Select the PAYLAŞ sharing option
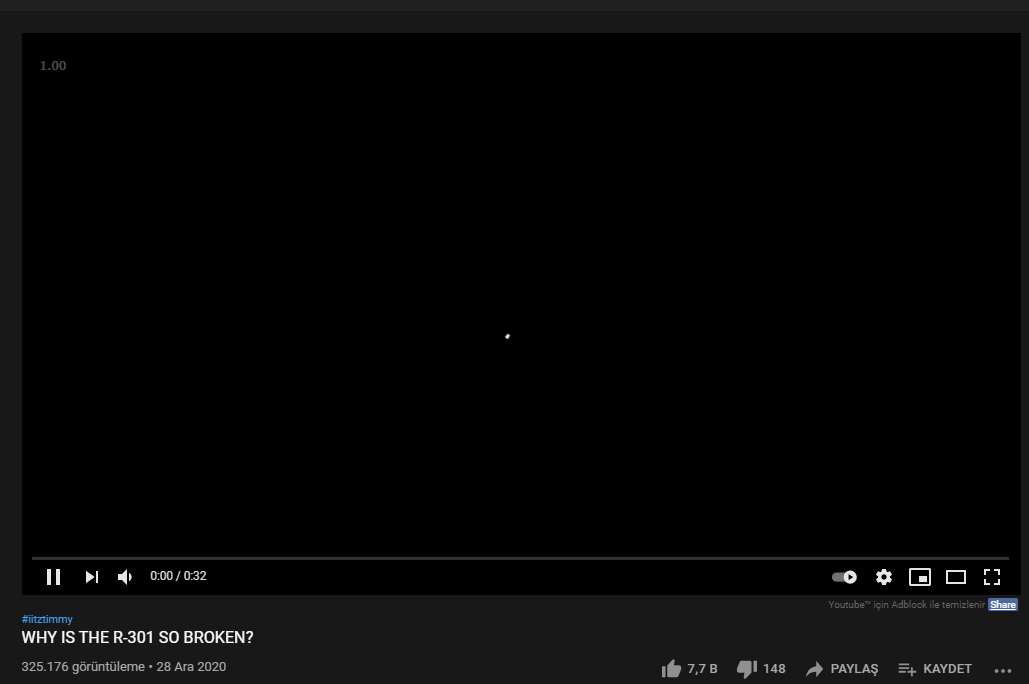The width and height of the screenshot is (1029, 684). 841,668
